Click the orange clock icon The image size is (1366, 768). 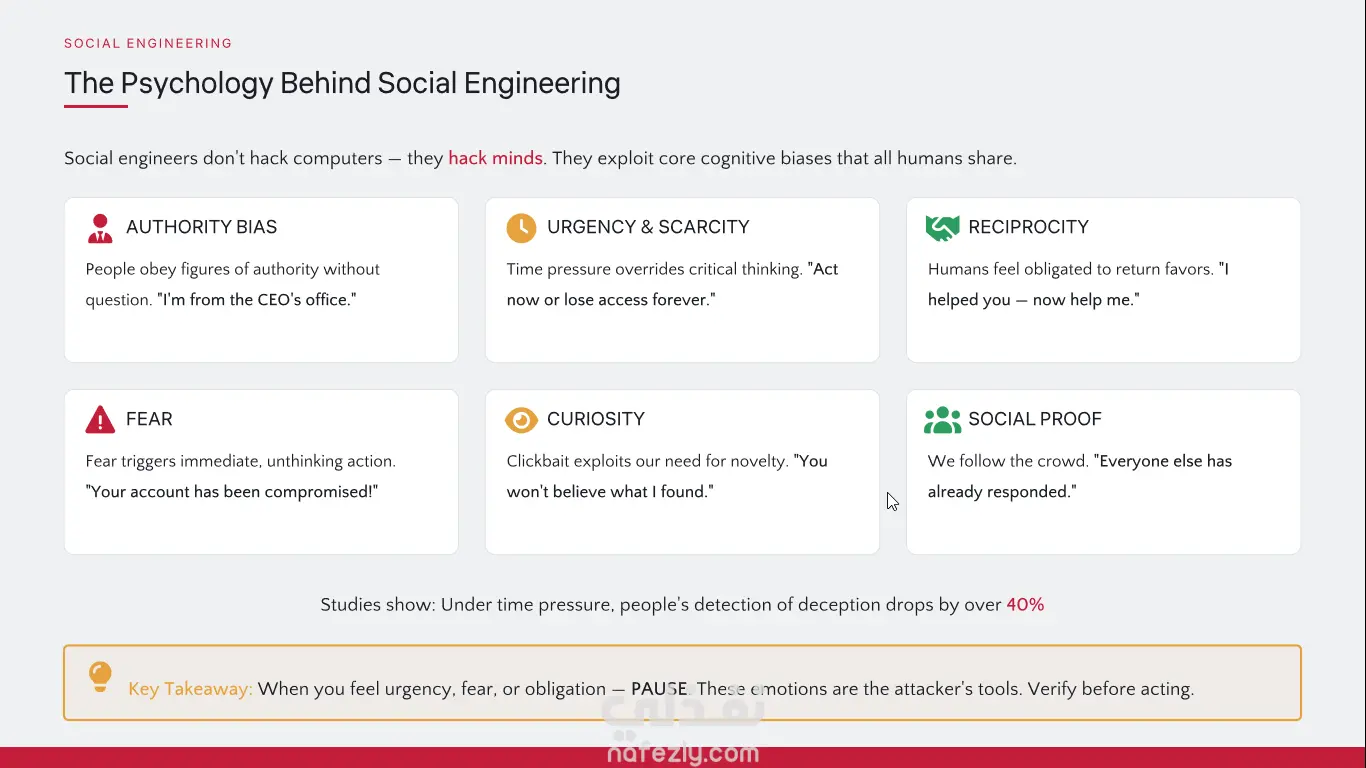pyautogui.click(x=521, y=228)
